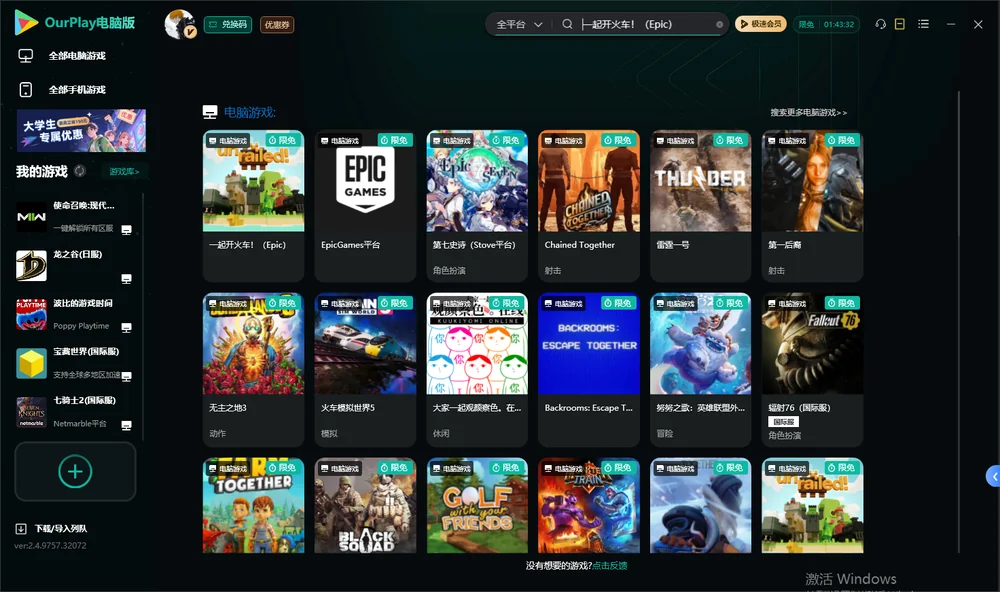Screen dimensions: 1000x592
Task: Click the 兑换码 redeem code button
Action: 228,25
